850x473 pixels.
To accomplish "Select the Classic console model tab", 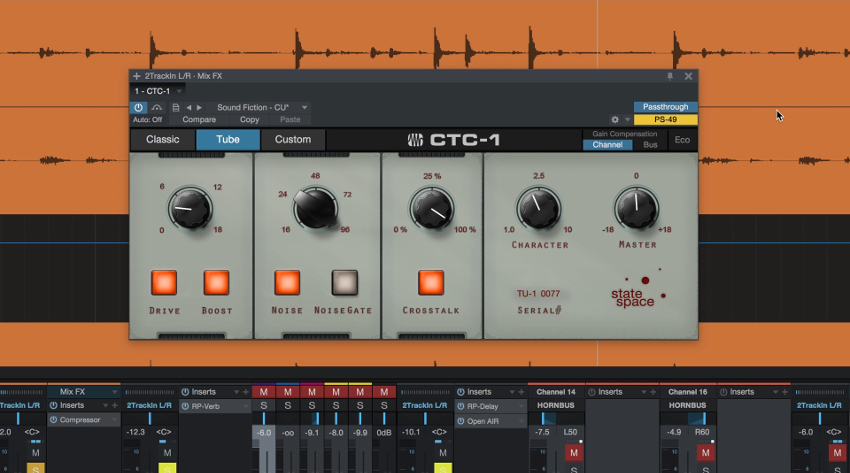I will click(163, 139).
